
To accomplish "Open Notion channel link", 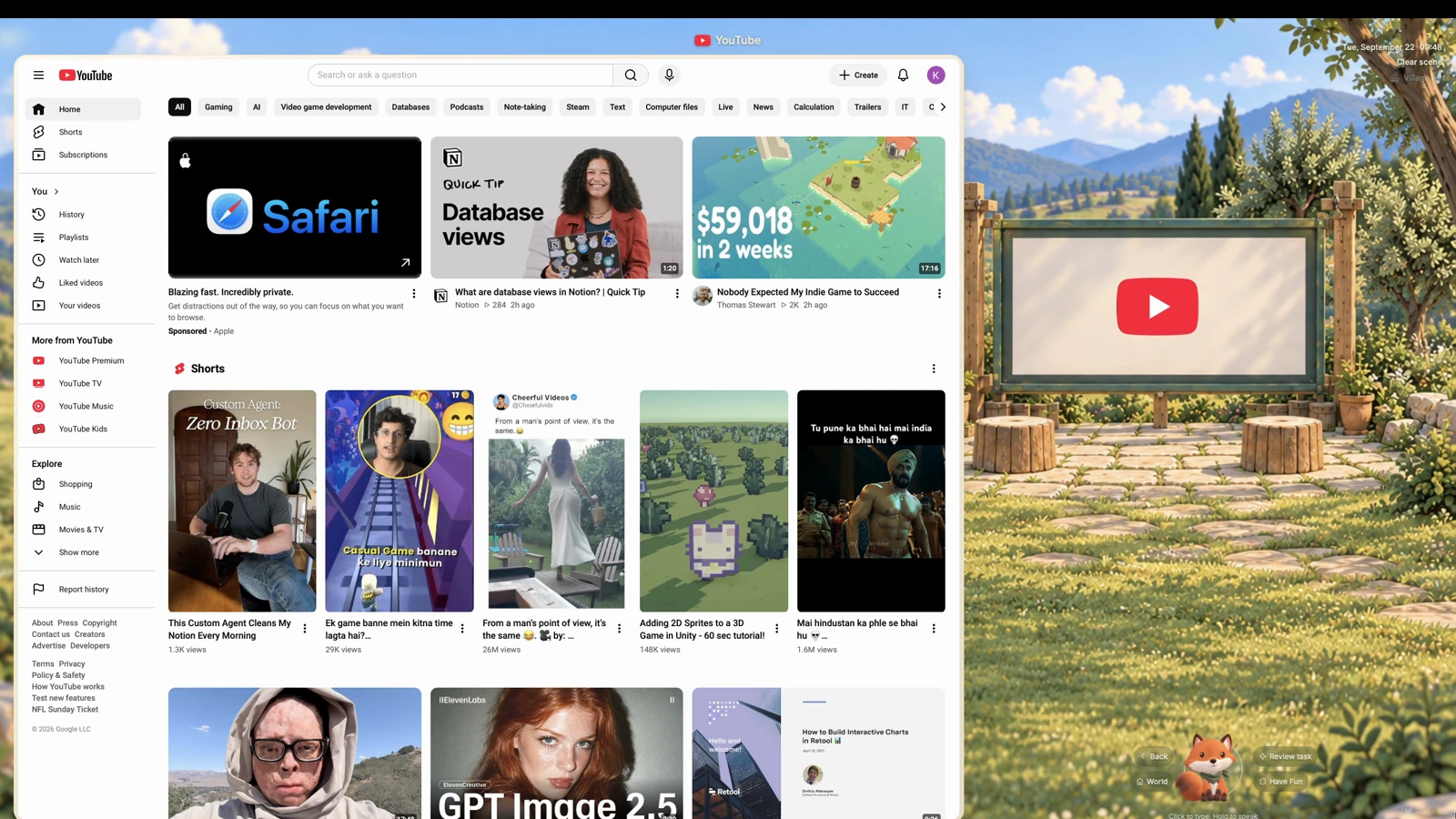I will pyautogui.click(x=467, y=306).
